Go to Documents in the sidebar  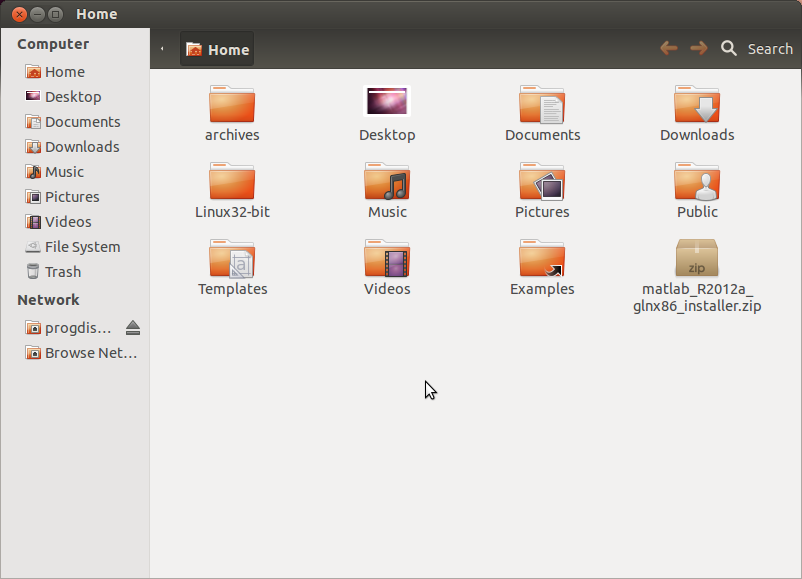[x=75, y=122]
